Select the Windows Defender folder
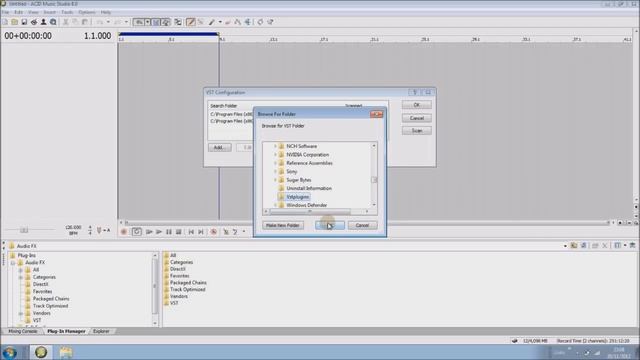 (x=307, y=205)
